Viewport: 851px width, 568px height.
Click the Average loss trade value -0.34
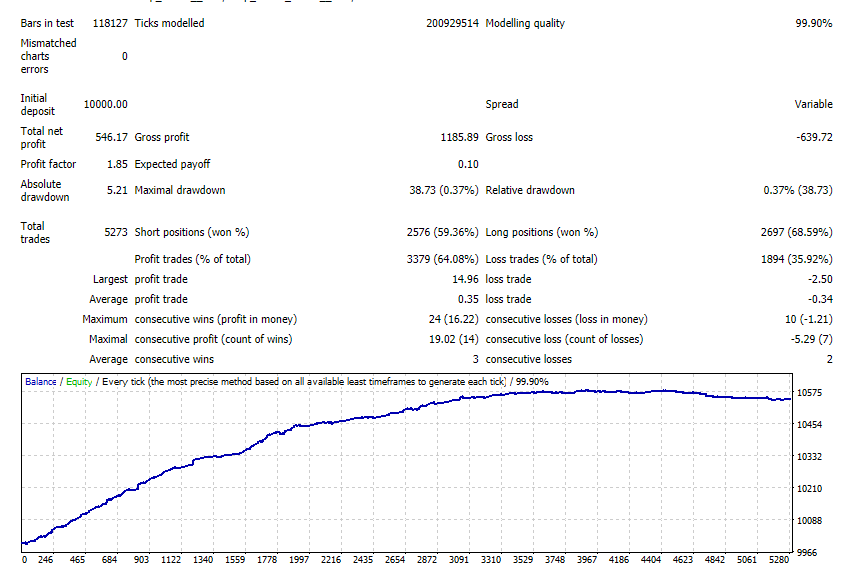point(820,299)
